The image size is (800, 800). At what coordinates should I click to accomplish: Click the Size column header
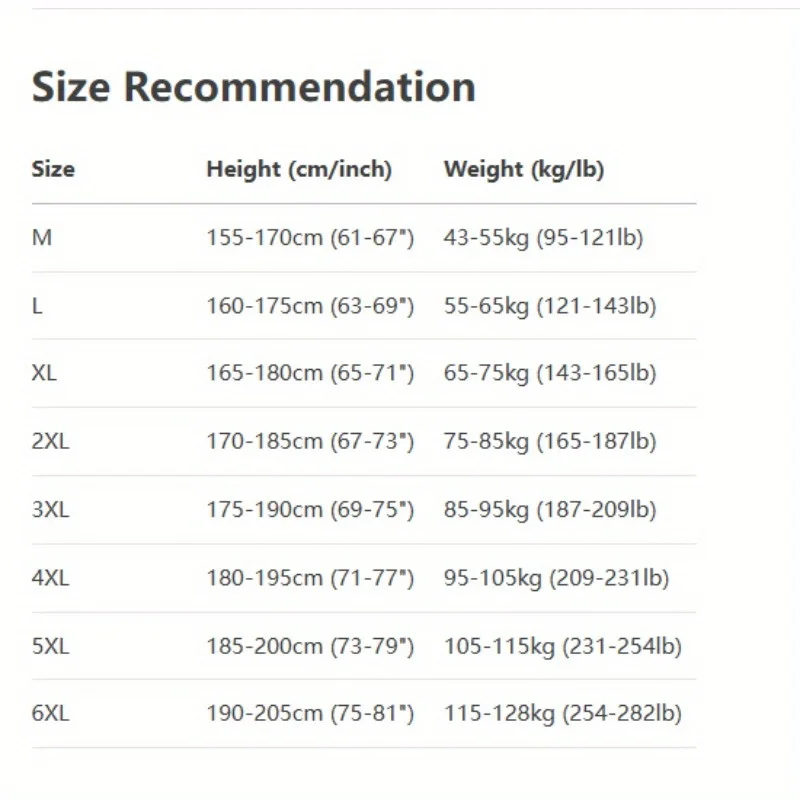pyautogui.click(x=53, y=169)
